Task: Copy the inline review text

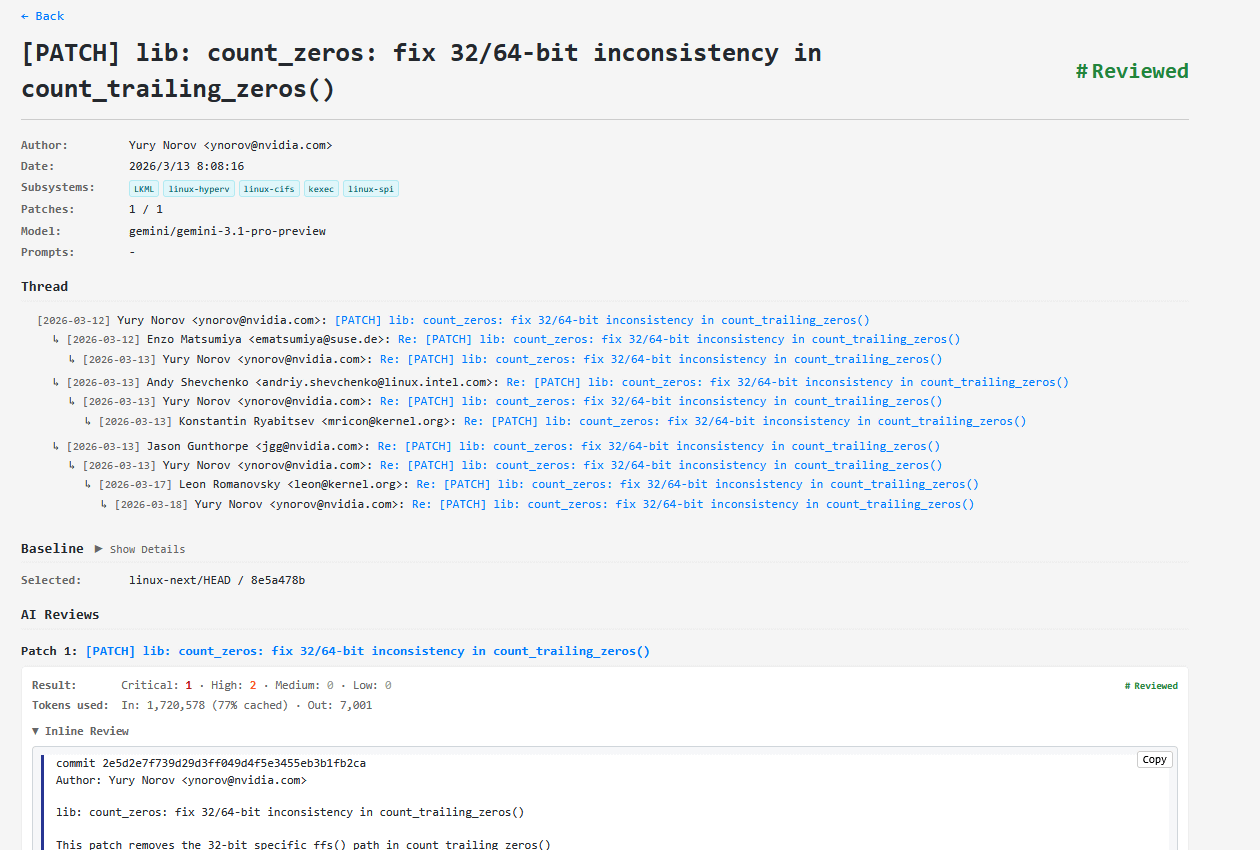Action: [x=1154, y=760]
